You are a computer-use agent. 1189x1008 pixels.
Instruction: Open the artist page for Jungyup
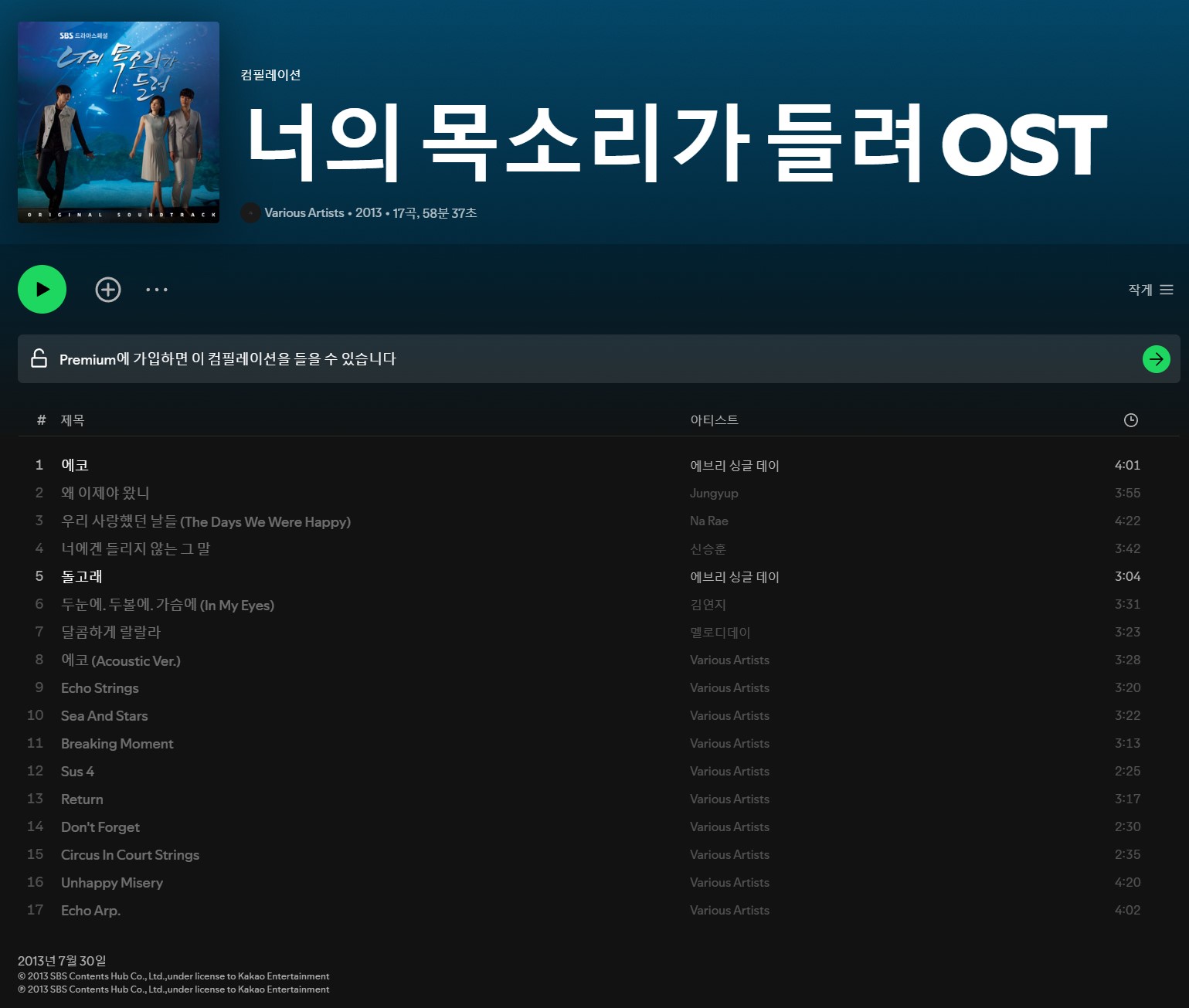713,493
